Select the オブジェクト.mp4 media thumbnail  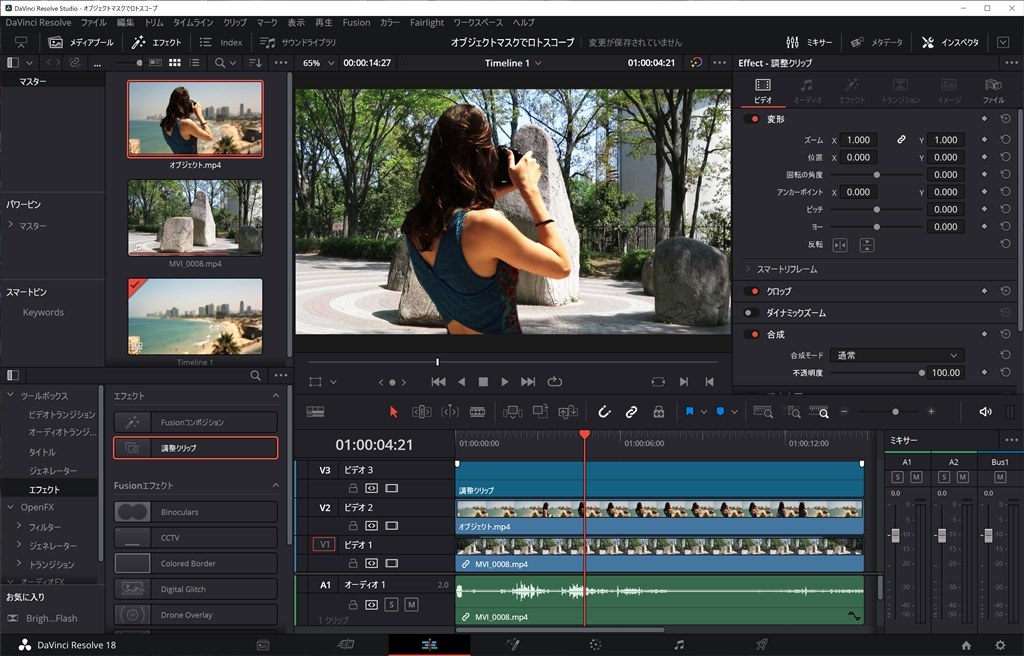click(195, 118)
